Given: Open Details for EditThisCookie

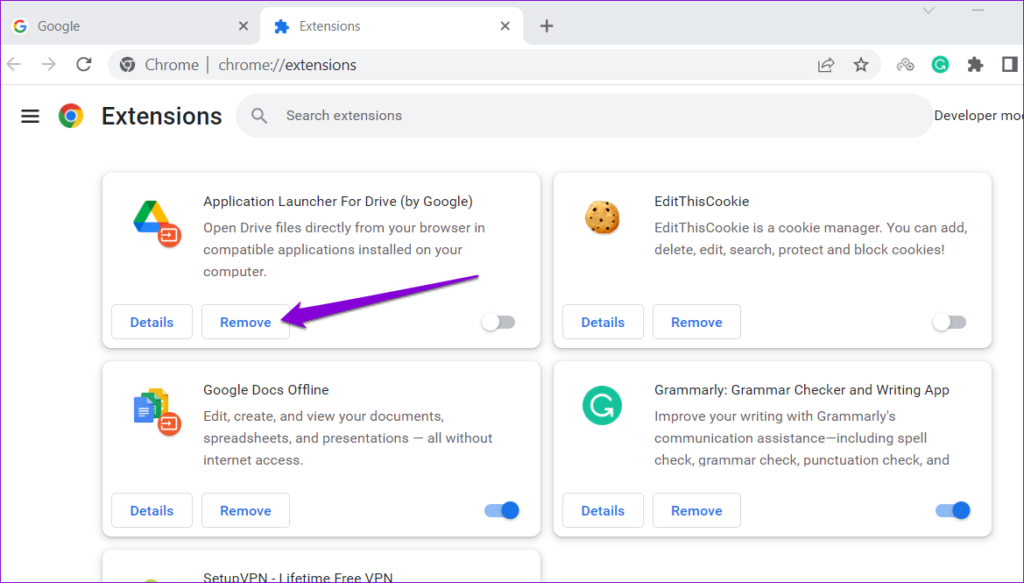Looking at the screenshot, I should [x=602, y=322].
